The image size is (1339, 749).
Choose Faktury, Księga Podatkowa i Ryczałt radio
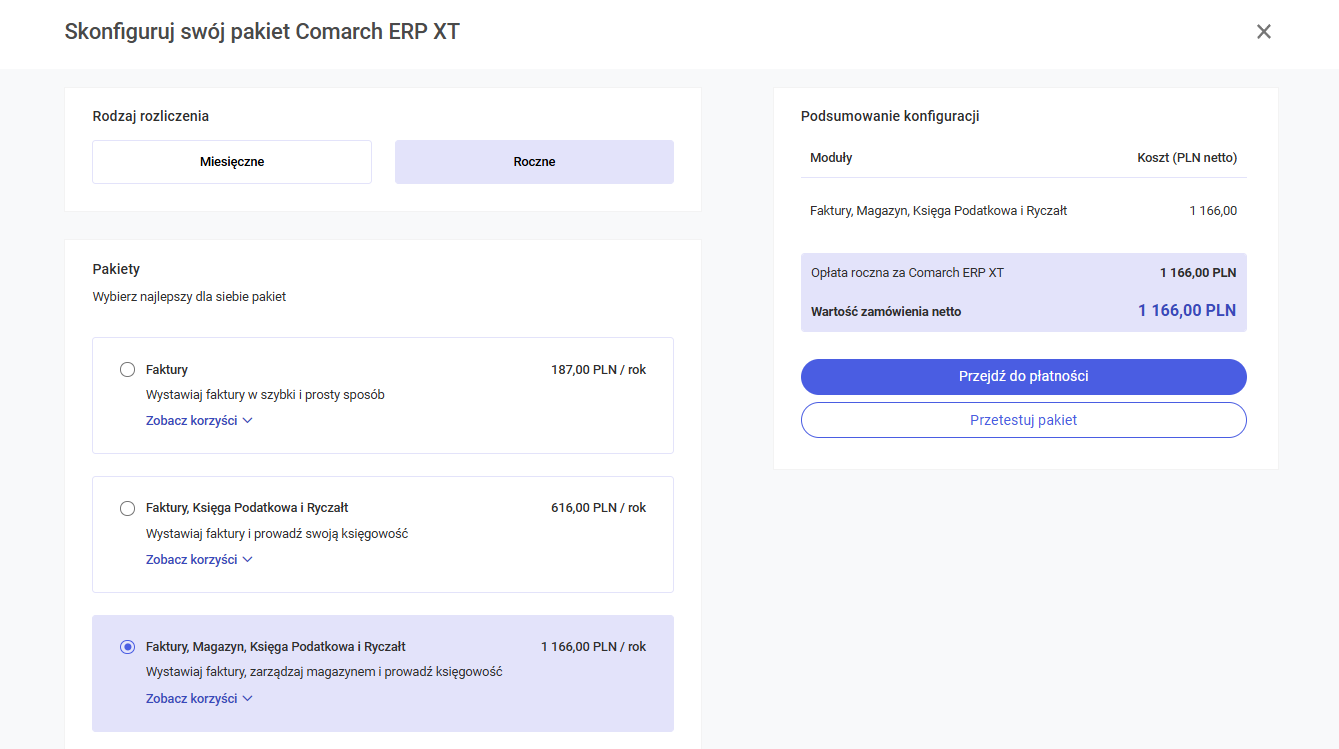tap(127, 508)
